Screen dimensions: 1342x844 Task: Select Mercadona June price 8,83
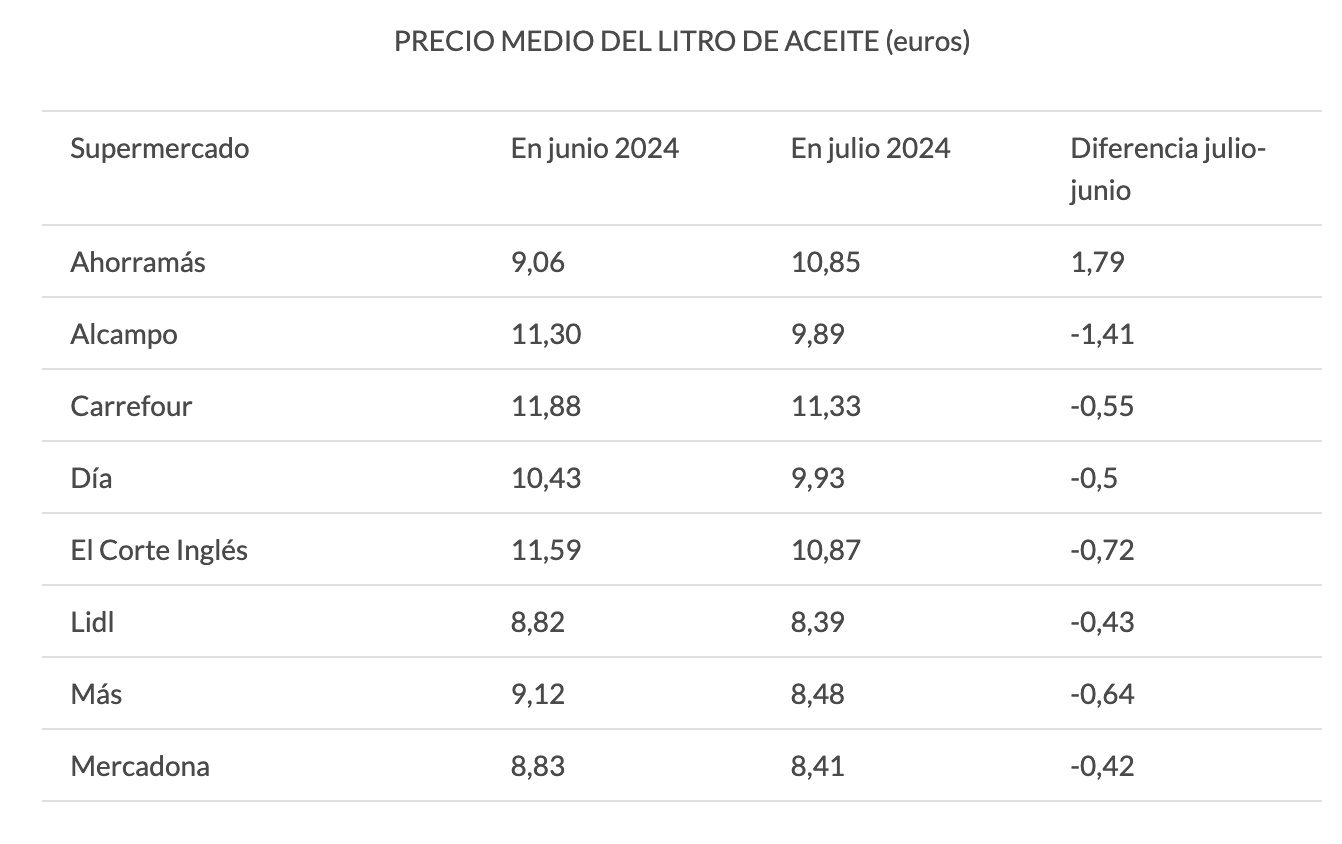537,766
